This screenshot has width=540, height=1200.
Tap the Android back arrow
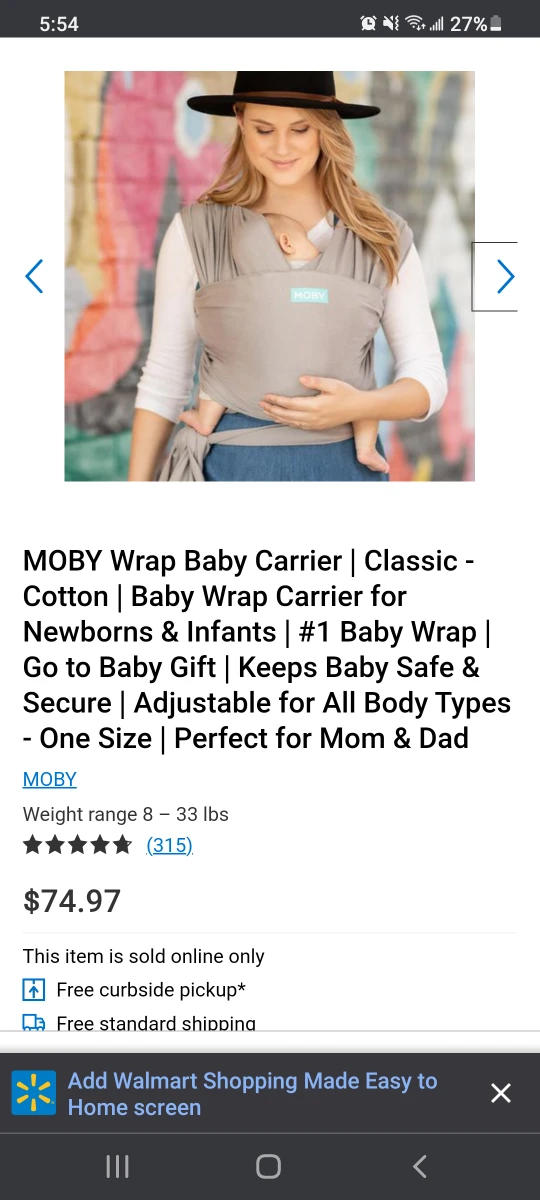[x=420, y=1166]
